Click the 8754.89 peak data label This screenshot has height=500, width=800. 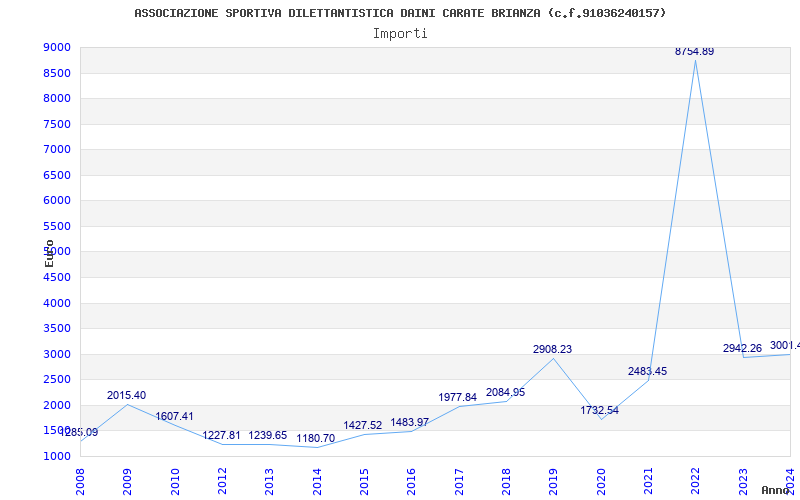click(x=694, y=51)
